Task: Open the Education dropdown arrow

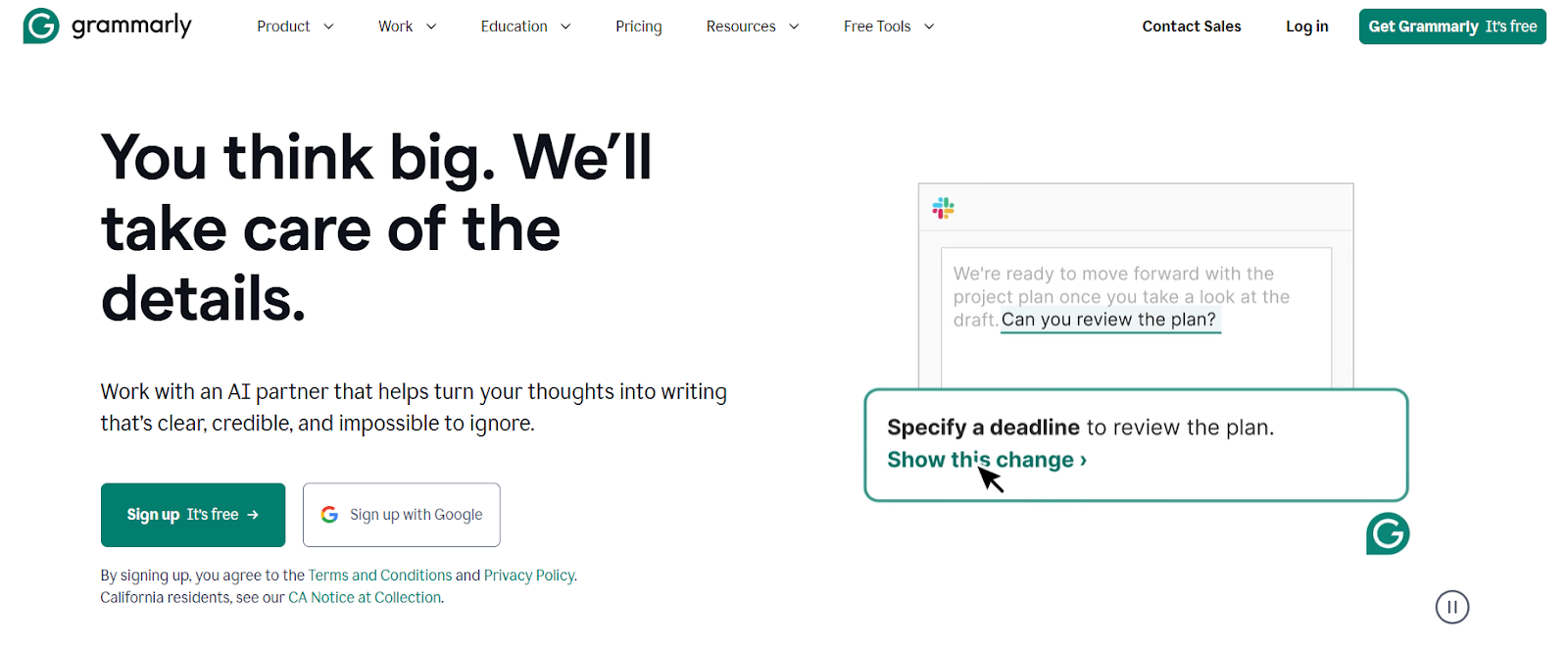Action: [x=565, y=26]
